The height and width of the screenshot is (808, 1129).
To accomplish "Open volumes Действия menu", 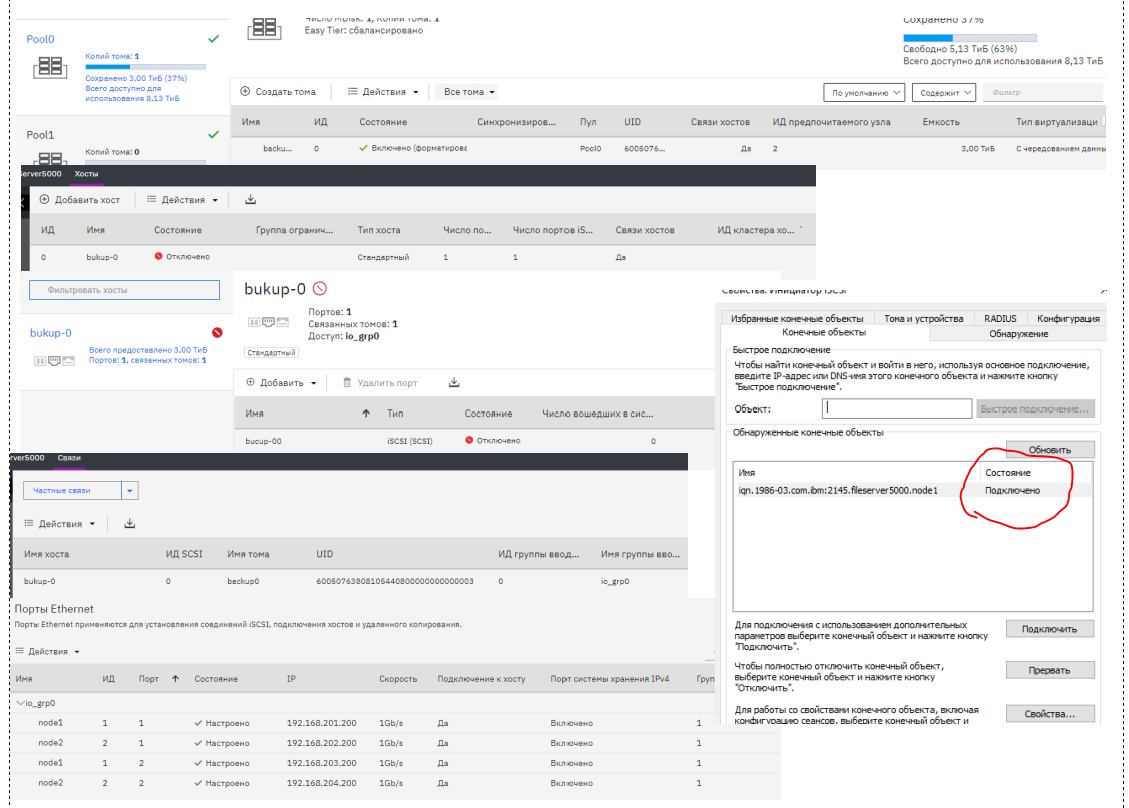I will click(x=382, y=91).
